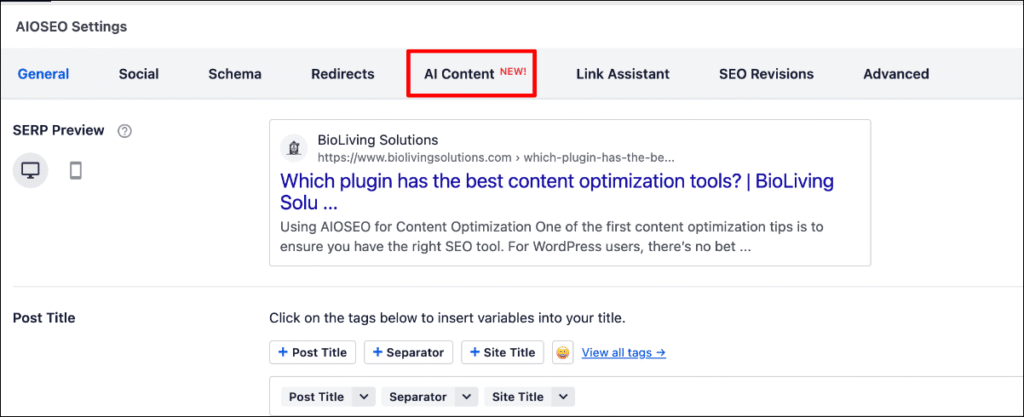Go to the Redirects tab
The image size is (1024, 417).
click(343, 74)
